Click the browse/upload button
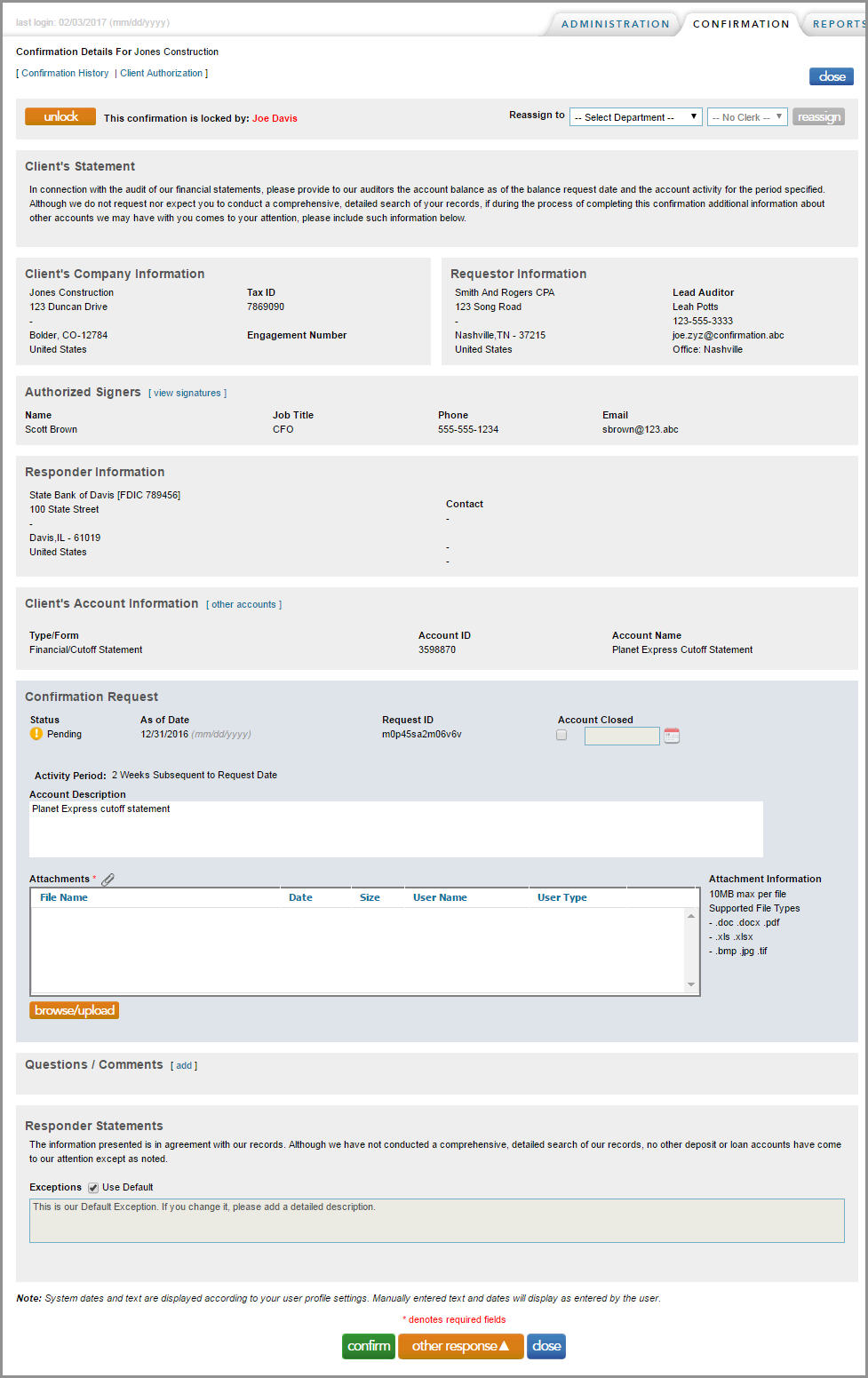This screenshot has height=1378, width=868. (74, 1010)
